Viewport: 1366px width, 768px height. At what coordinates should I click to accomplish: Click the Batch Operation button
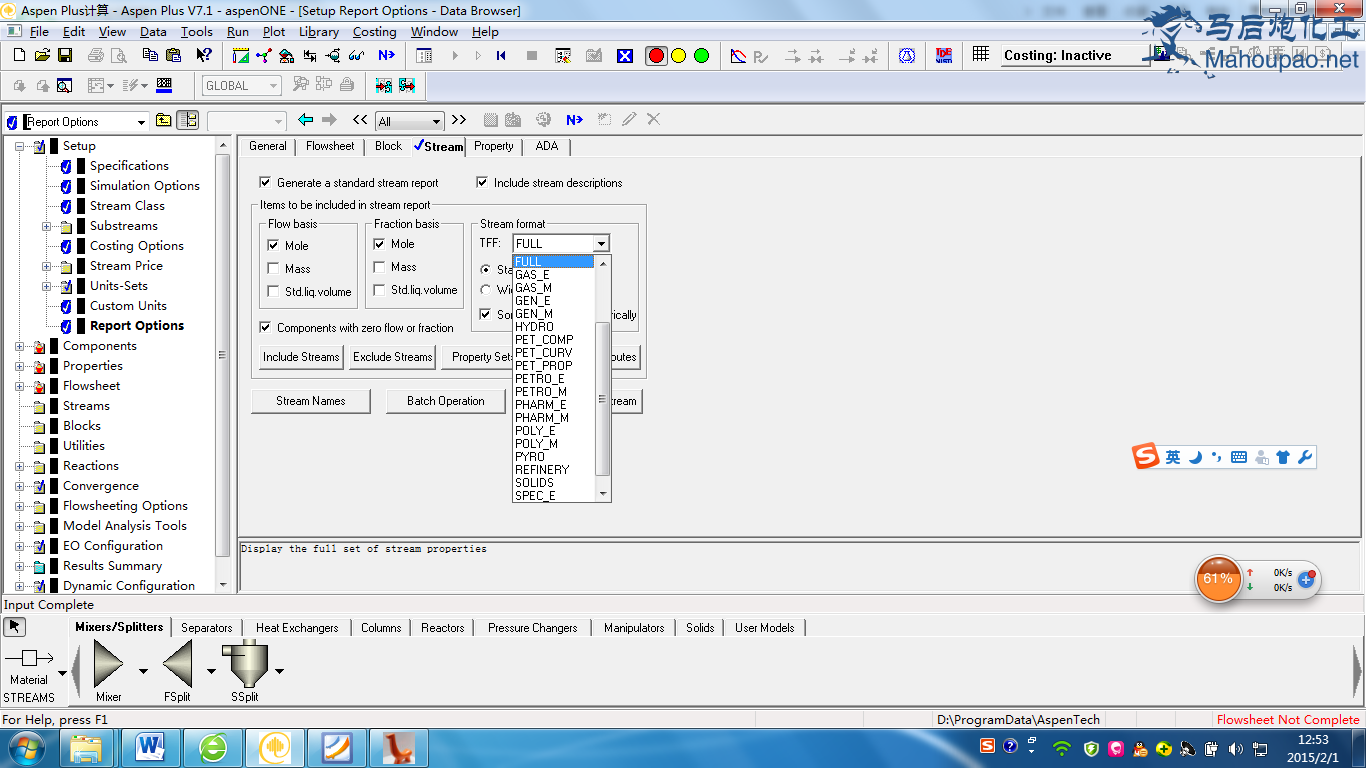click(446, 401)
